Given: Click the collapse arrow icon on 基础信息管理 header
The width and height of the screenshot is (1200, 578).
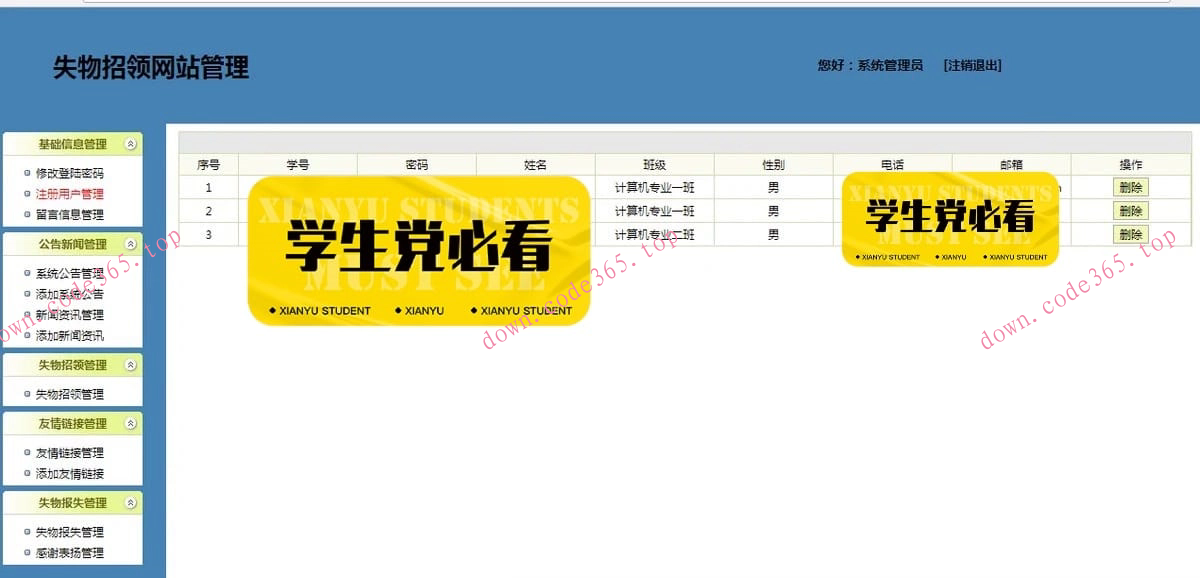Looking at the screenshot, I should point(128,143).
